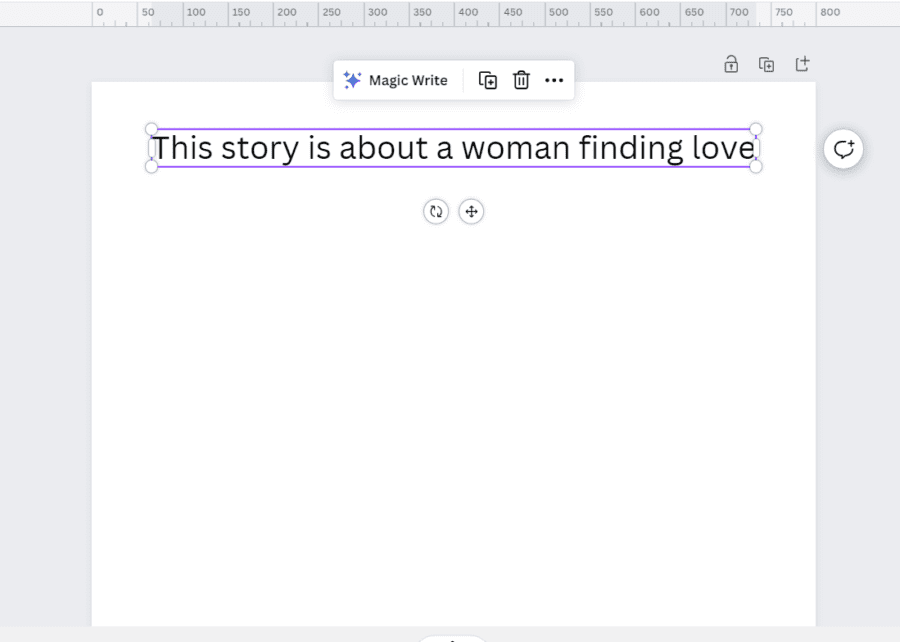Delete the text box using trash icon
The width and height of the screenshot is (900, 642).
point(521,80)
